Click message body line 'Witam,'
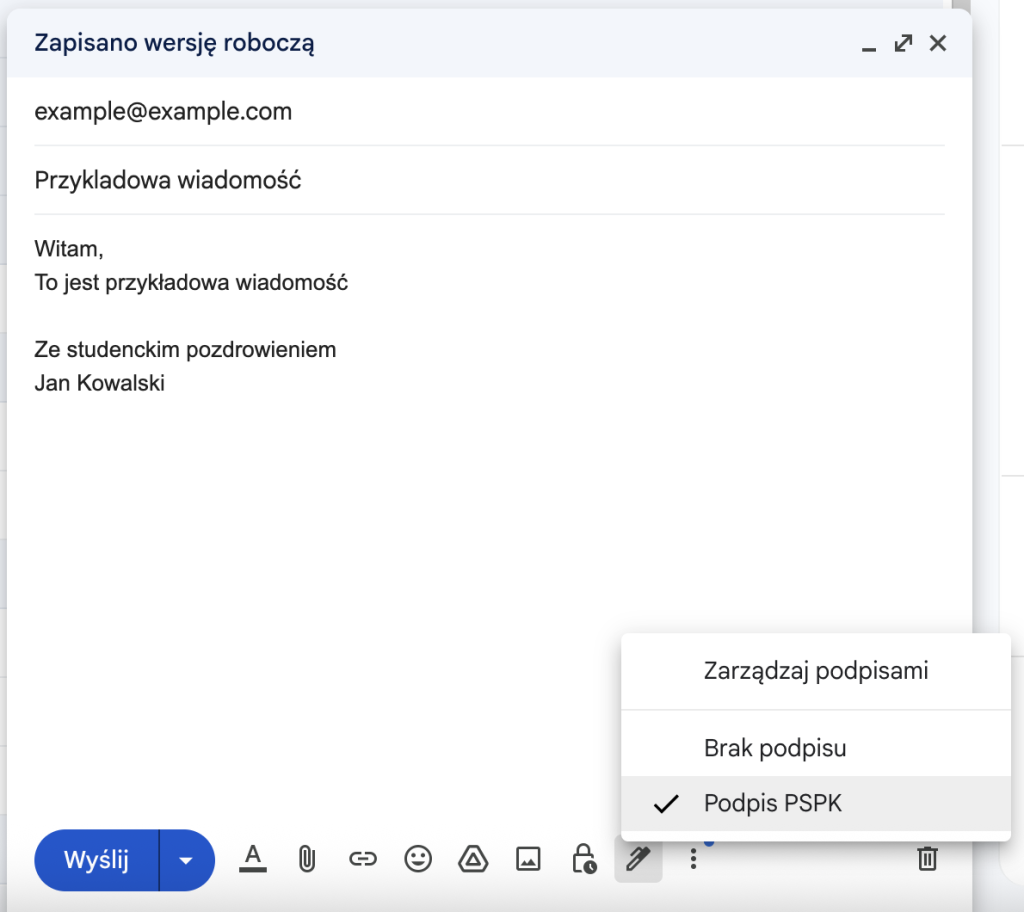Image resolution: width=1024 pixels, height=912 pixels. click(69, 249)
